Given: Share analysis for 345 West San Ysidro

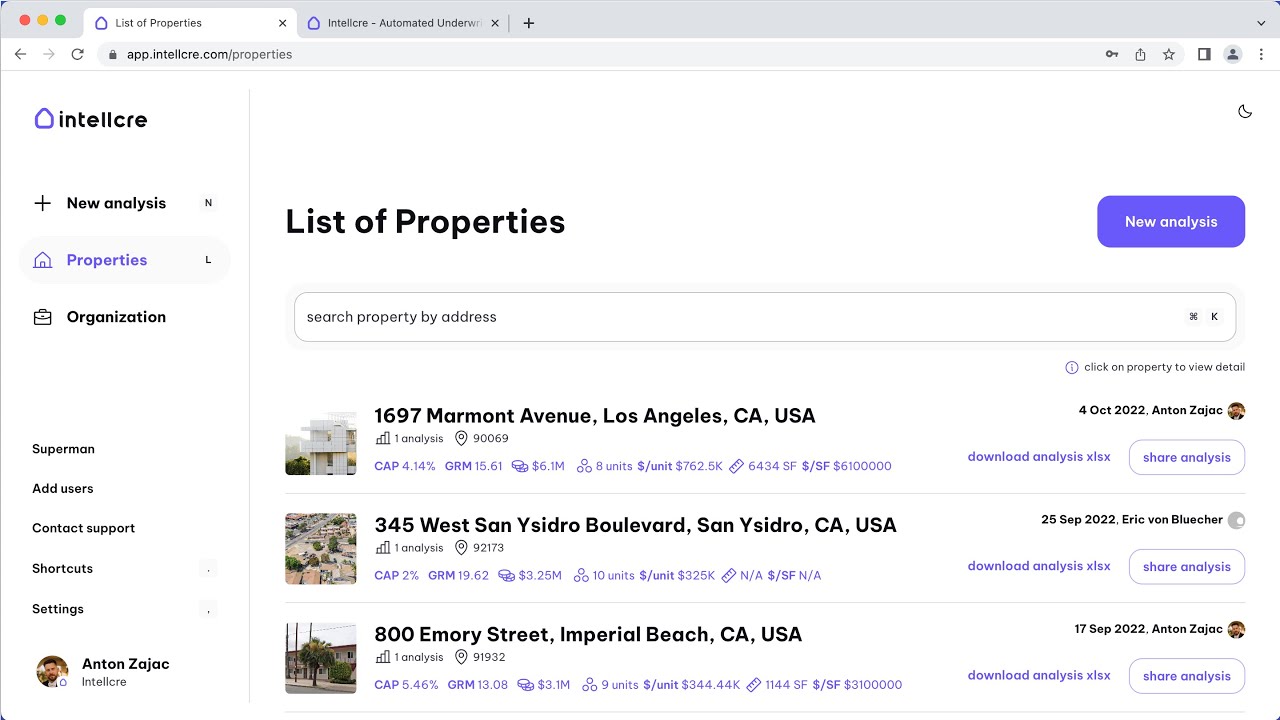Looking at the screenshot, I should pyautogui.click(x=1187, y=566).
